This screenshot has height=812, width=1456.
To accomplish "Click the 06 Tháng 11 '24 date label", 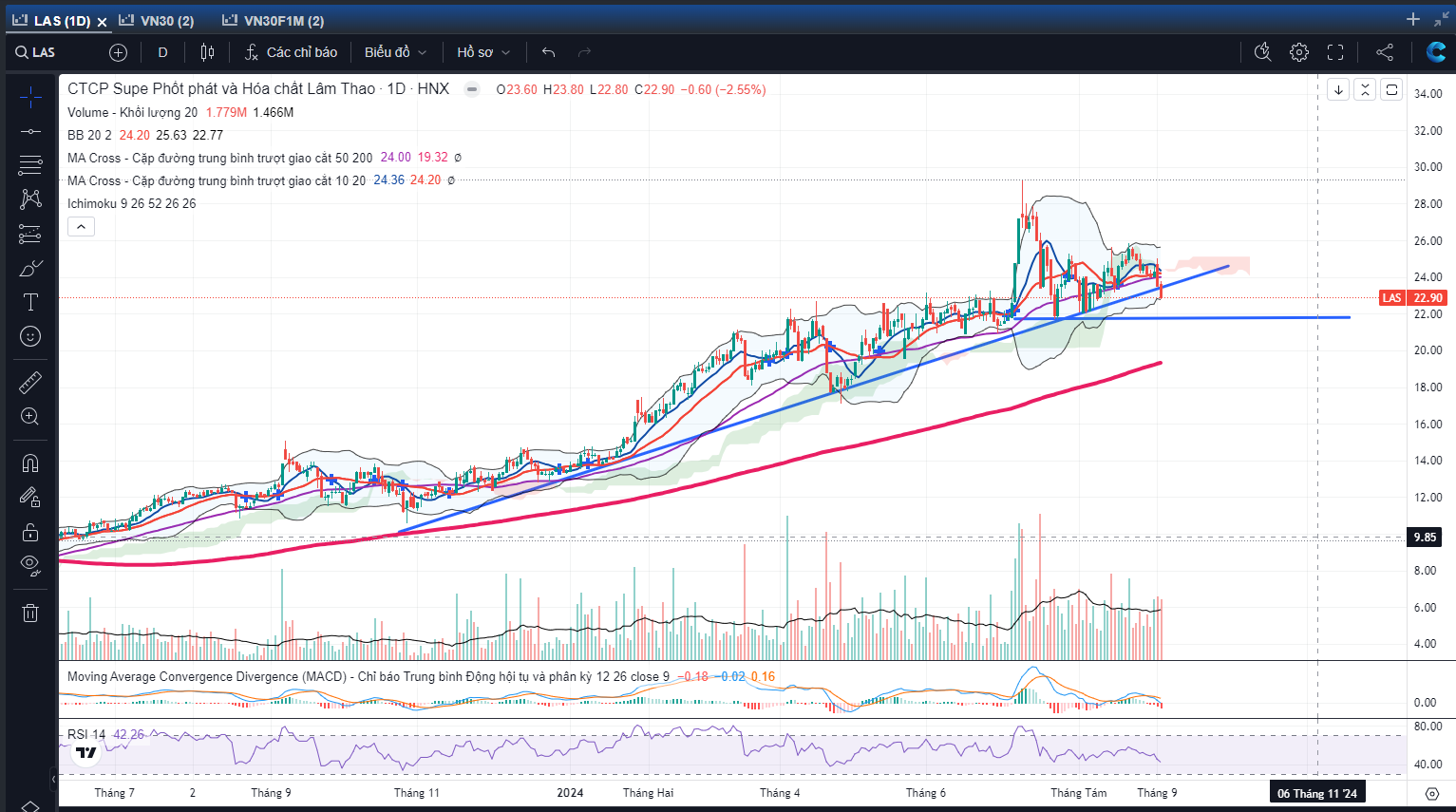I will point(1316,793).
